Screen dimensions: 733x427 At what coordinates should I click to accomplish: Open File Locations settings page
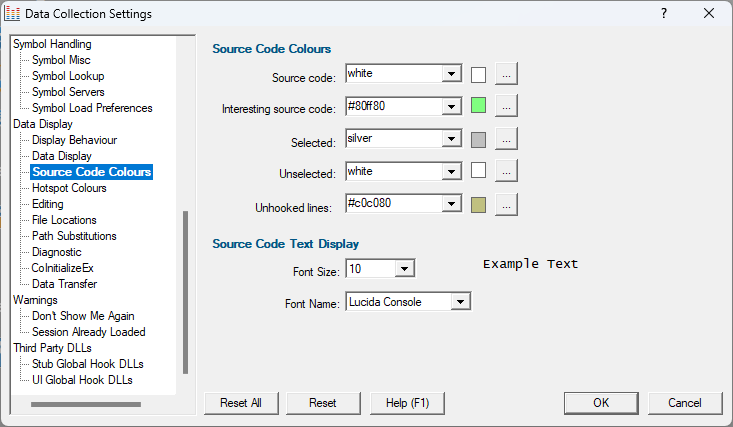click(64, 220)
